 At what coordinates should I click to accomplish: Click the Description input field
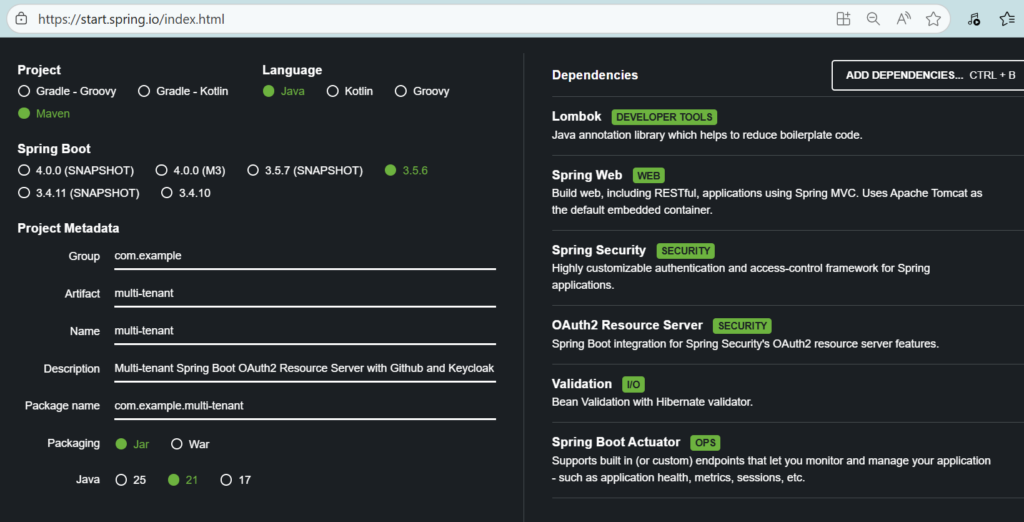coord(304,368)
